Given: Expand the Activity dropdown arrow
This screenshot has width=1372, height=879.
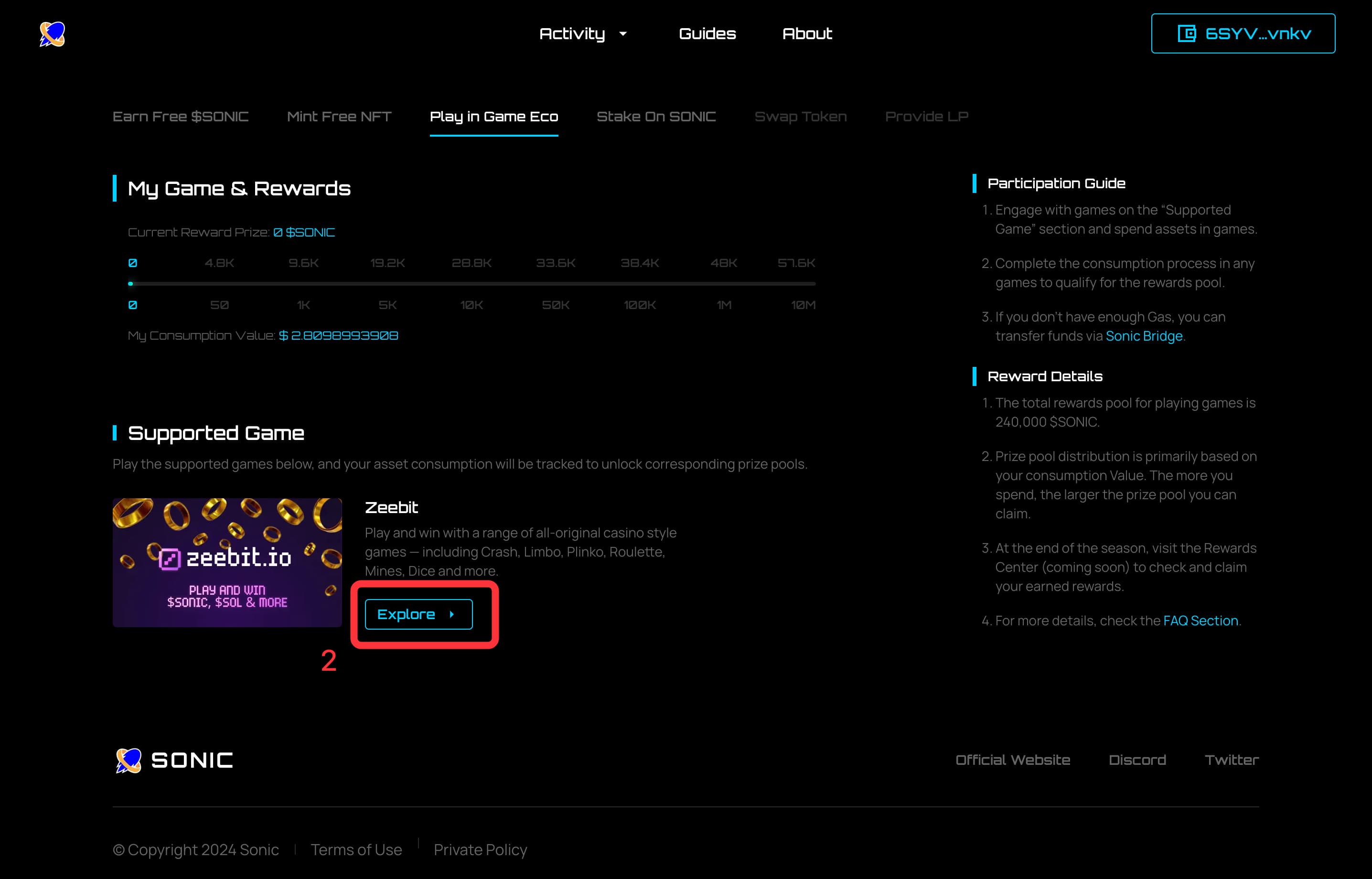Looking at the screenshot, I should 623,33.
